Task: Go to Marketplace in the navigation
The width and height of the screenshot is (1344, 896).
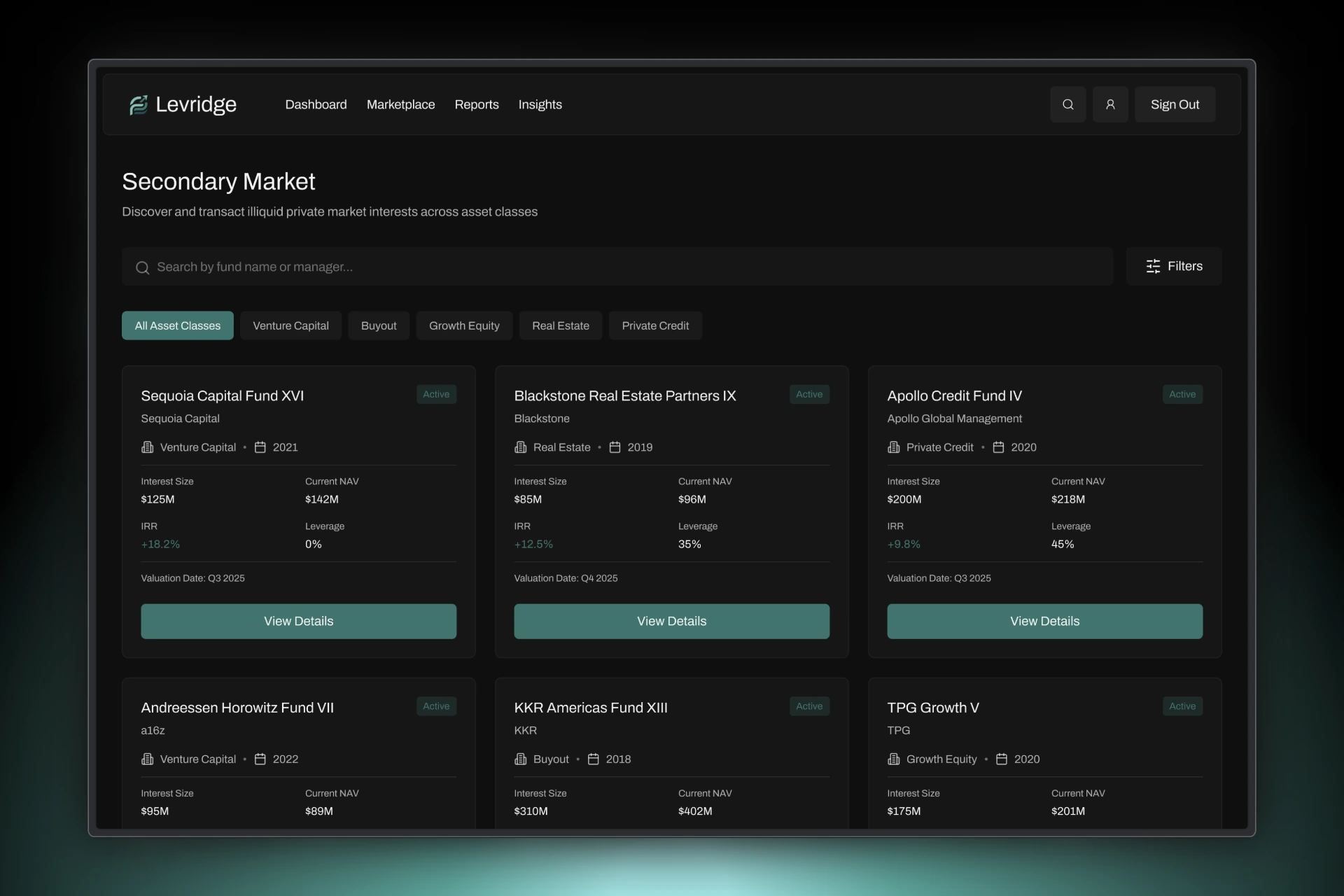Action: [400, 104]
